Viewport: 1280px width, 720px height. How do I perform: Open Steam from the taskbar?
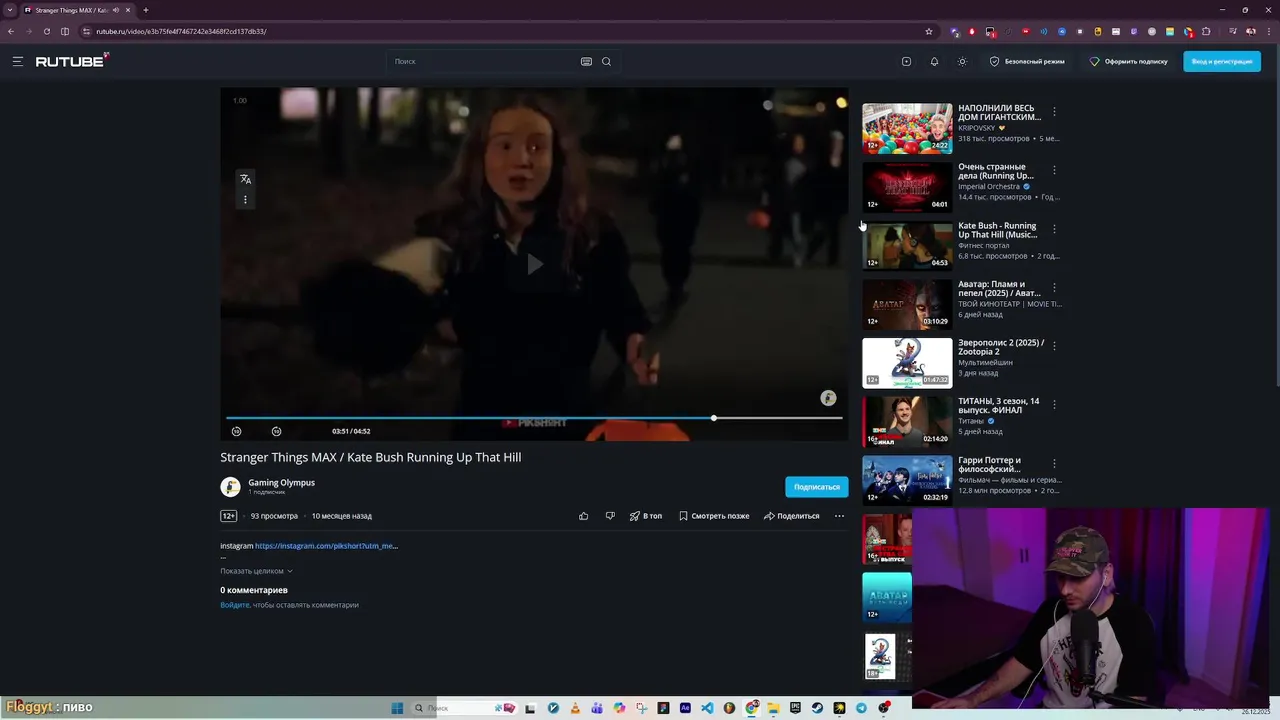(817, 708)
